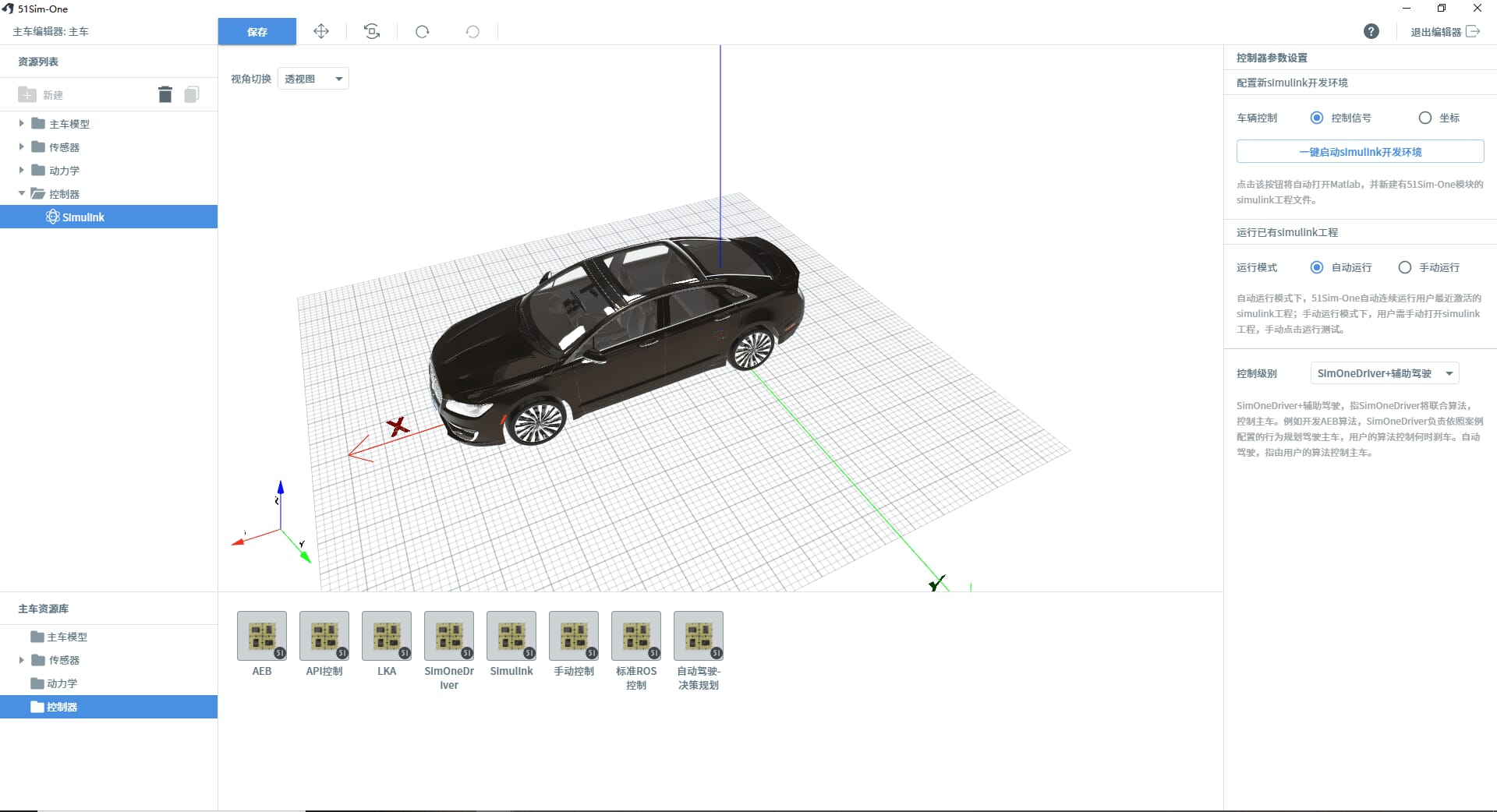The image size is (1497, 812).
Task: Select the Simulink controller thumbnail in library
Action: pyautogui.click(x=511, y=636)
